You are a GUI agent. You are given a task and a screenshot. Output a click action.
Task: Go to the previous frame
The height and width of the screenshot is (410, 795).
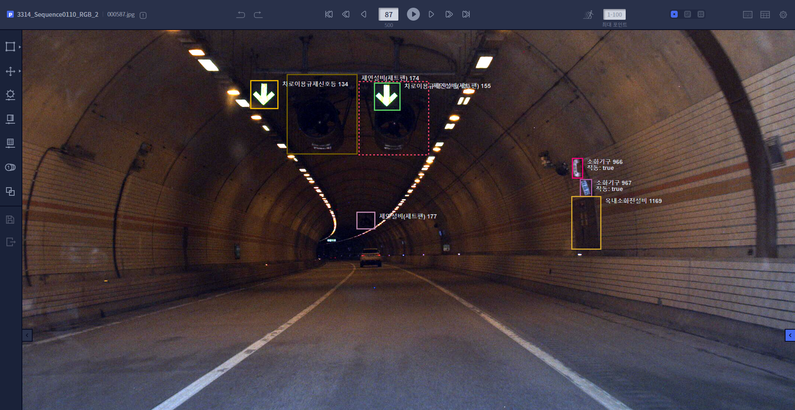point(363,14)
